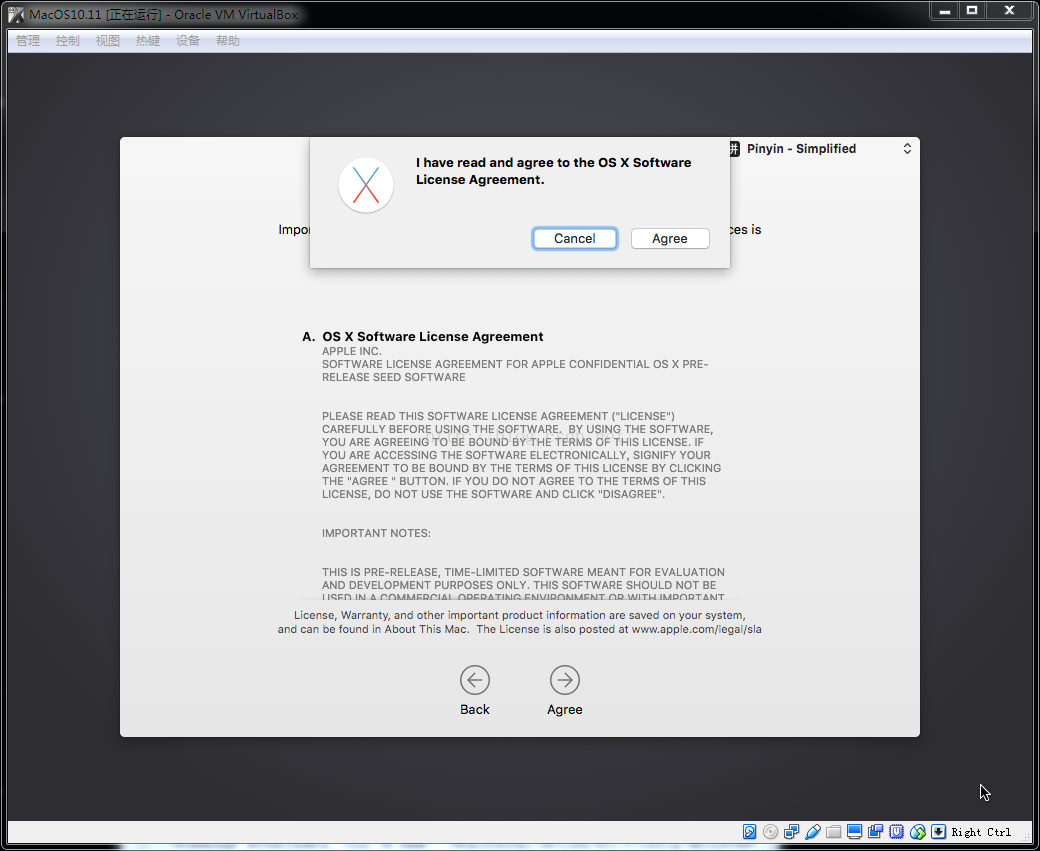This screenshot has height=851, width=1040.
Task: Click the Back label under the arrow
Action: (x=475, y=710)
